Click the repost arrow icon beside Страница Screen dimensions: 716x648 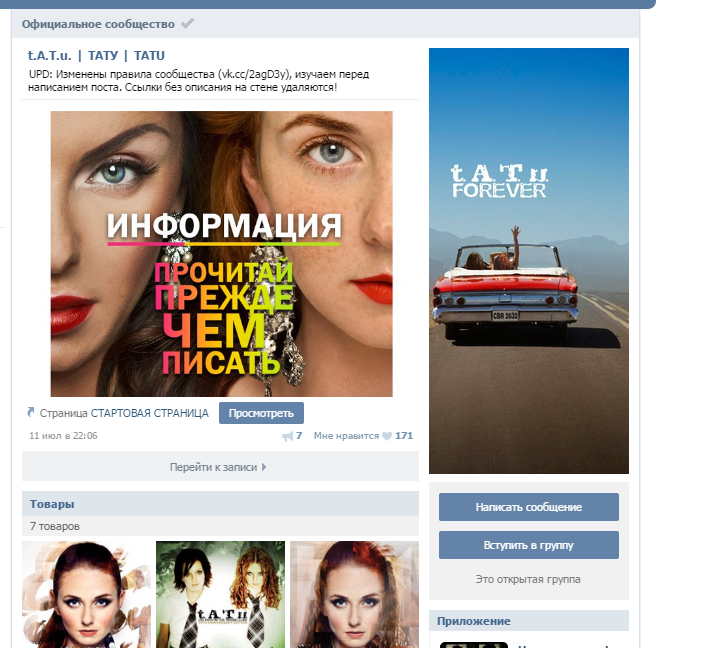point(31,412)
